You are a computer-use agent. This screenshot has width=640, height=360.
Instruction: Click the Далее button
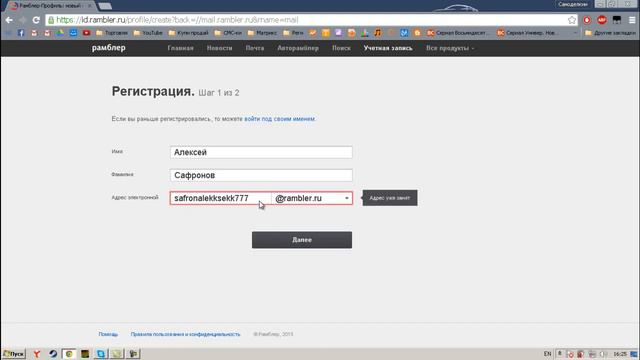pyautogui.click(x=302, y=240)
